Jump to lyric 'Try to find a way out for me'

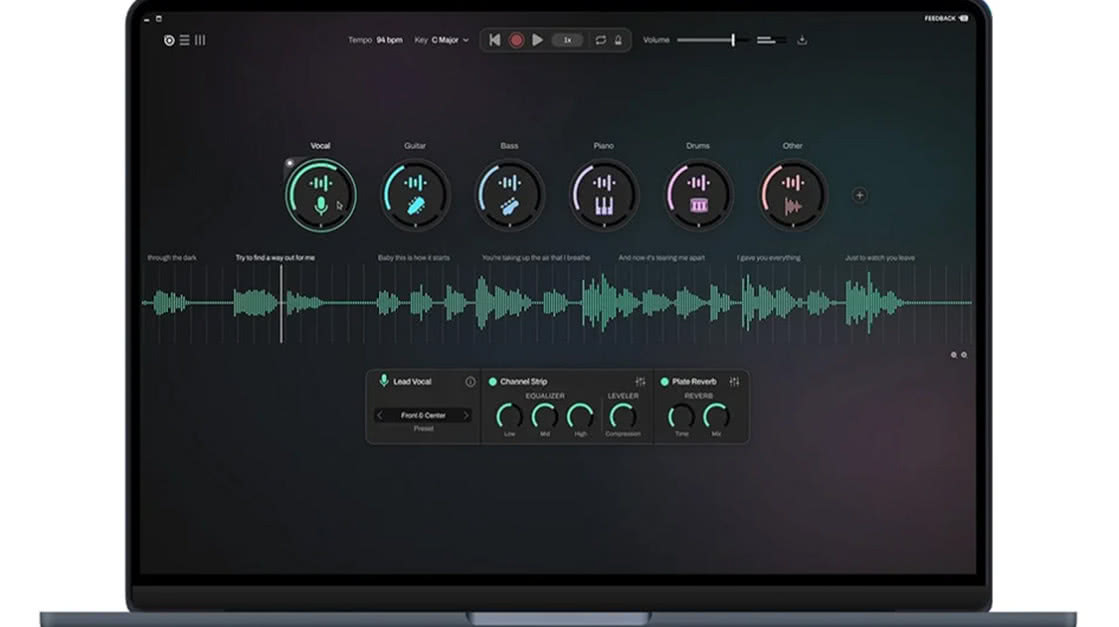[x=275, y=258]
